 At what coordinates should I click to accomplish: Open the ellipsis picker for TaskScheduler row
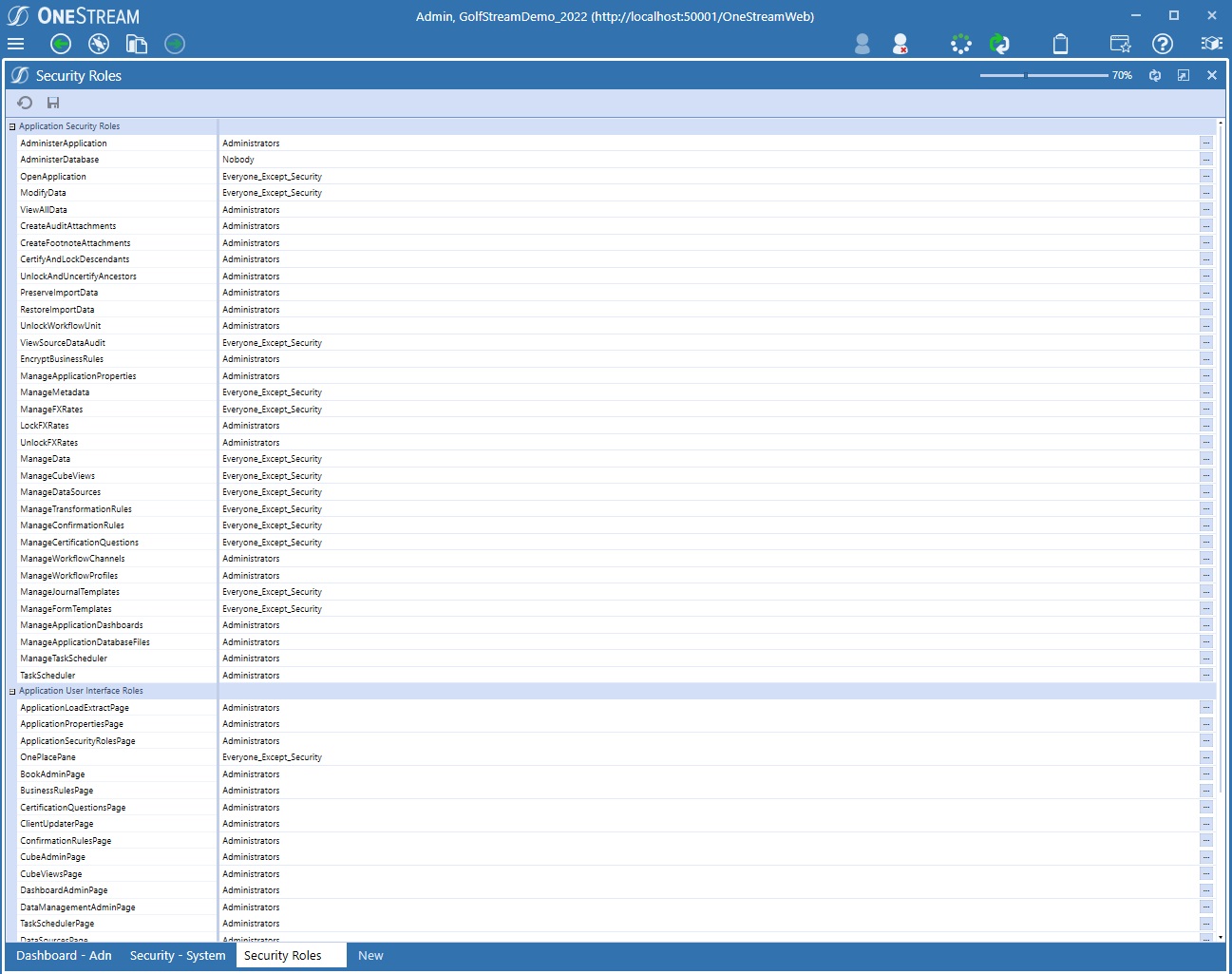click(1206, 676)
